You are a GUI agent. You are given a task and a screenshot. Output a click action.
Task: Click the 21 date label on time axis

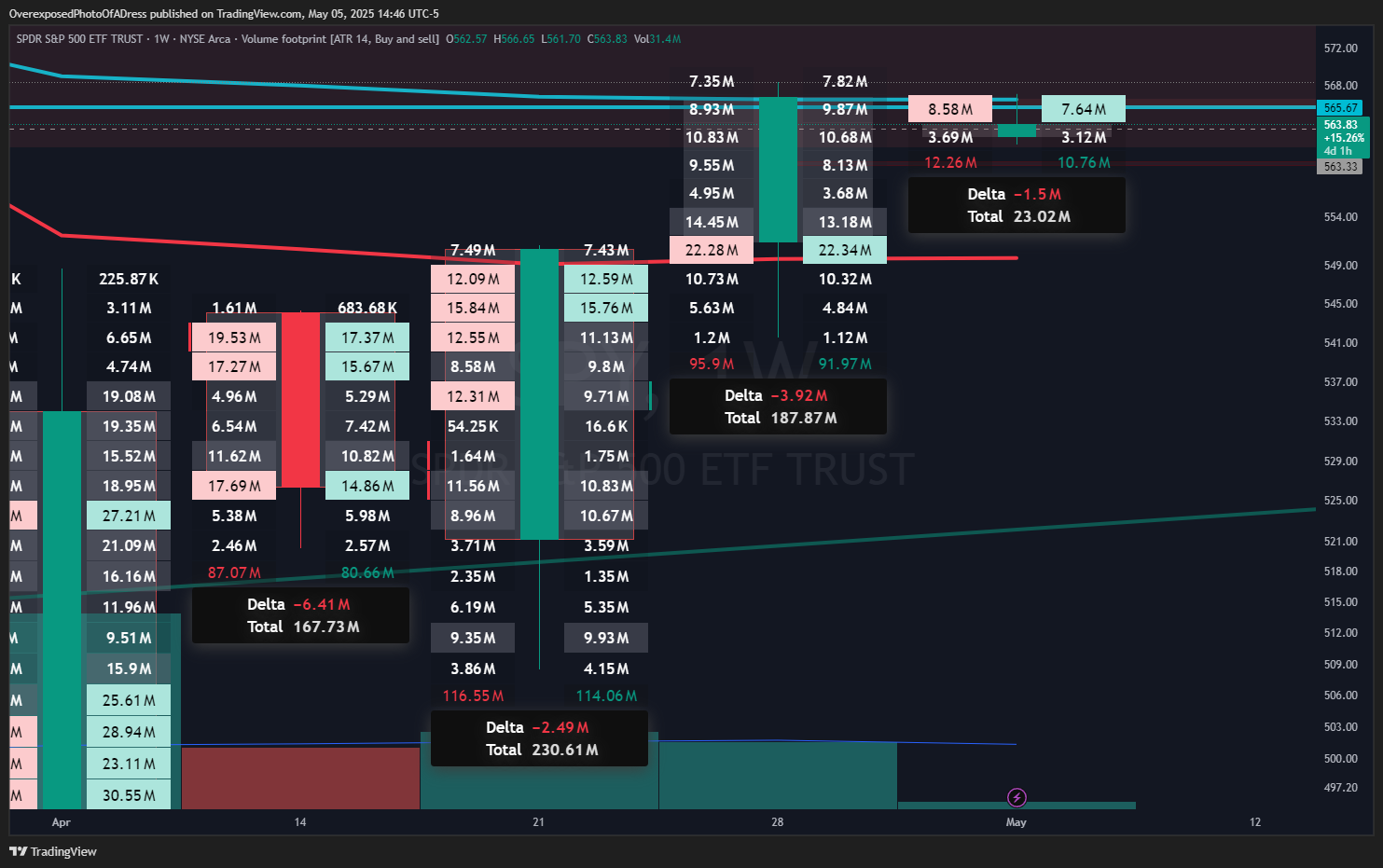click(x=538, y=822)
